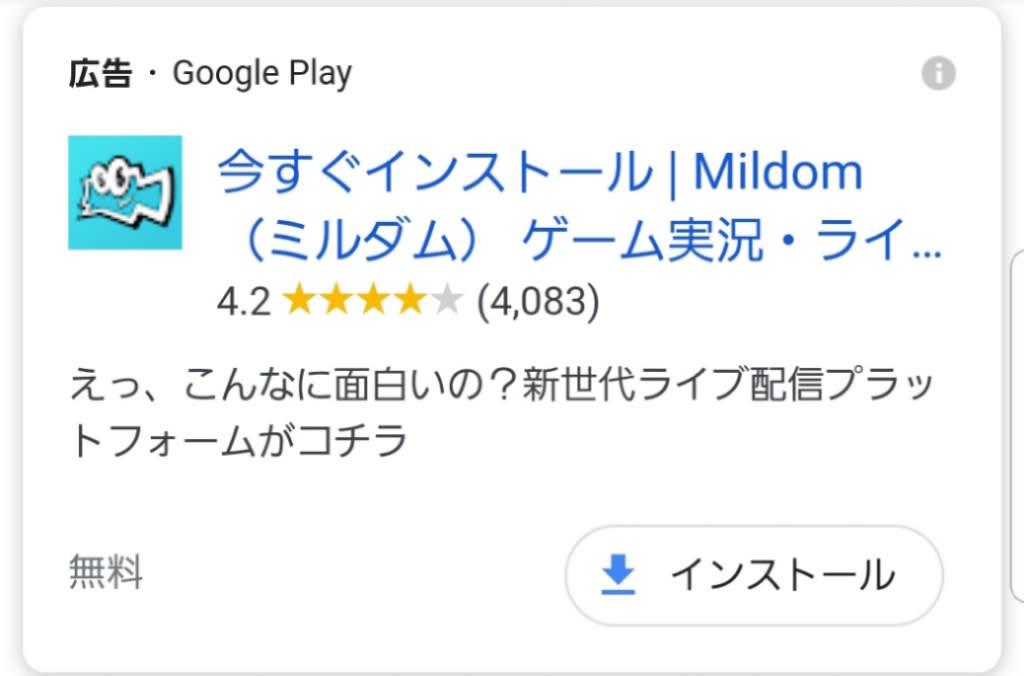
Task: Tap the Mildom app icon
Action: click(x=125, y=192)
